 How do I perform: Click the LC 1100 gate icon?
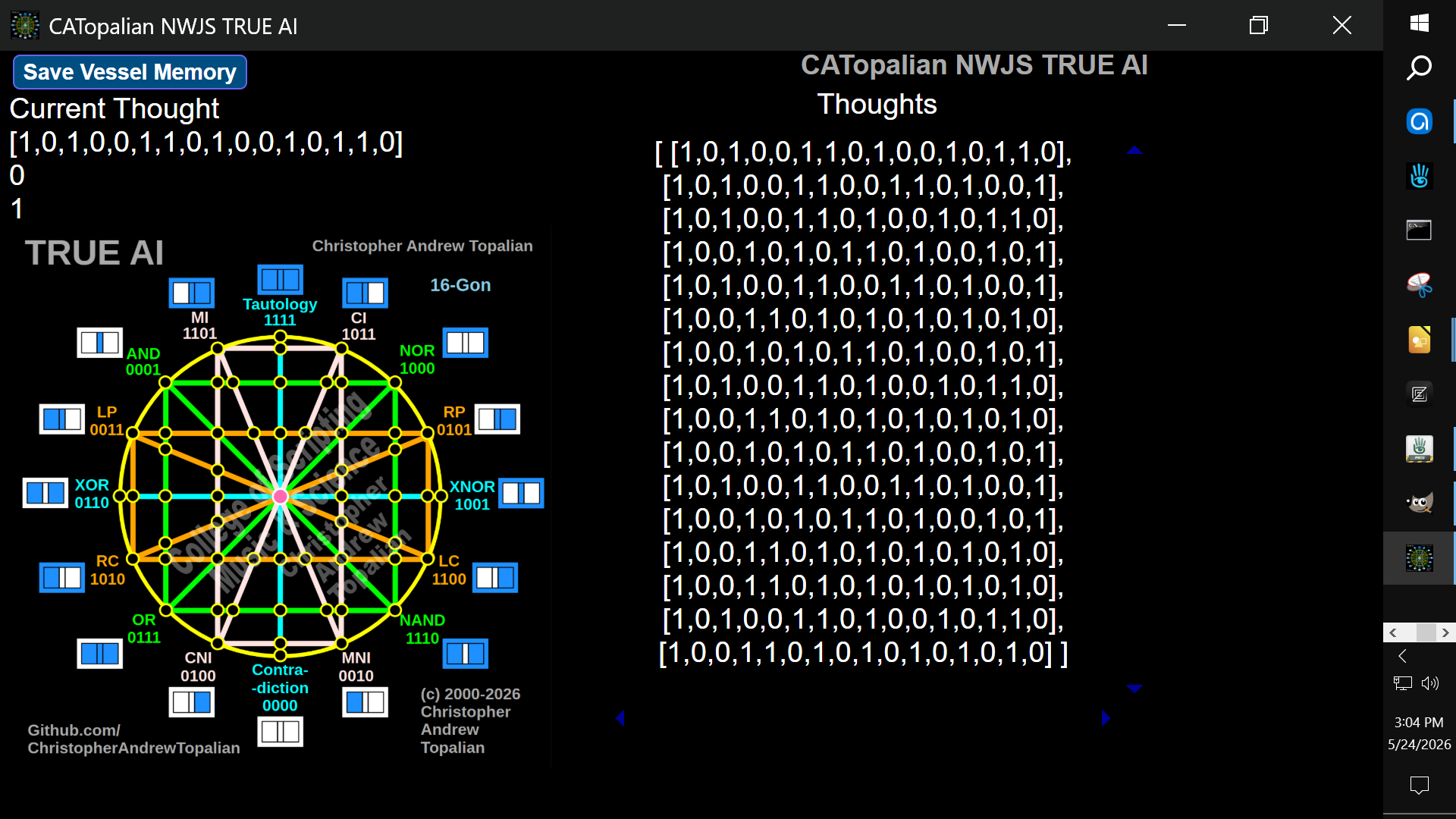pos(495,578)
